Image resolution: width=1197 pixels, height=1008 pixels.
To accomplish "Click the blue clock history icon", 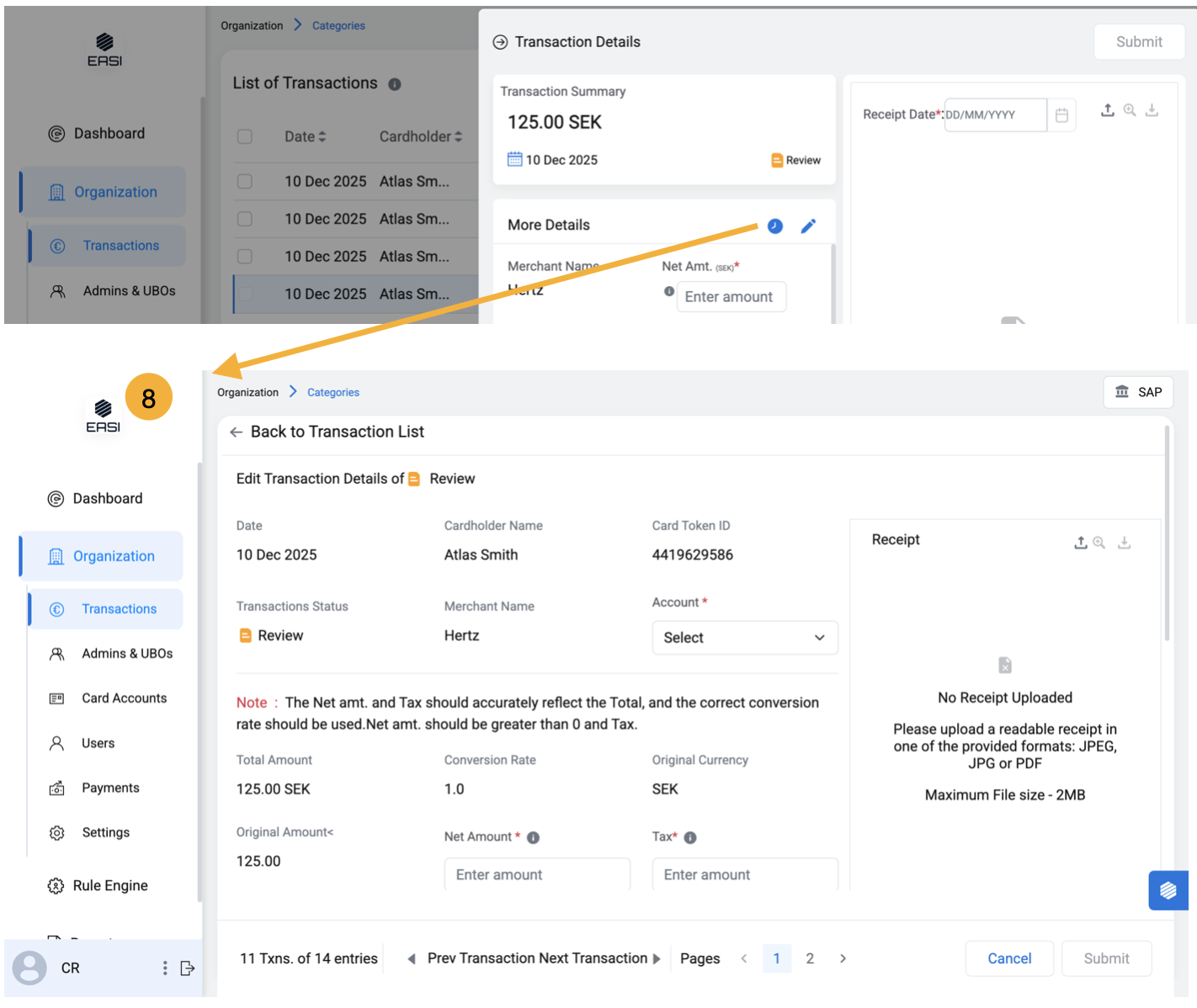I will [x=774, y=225].
